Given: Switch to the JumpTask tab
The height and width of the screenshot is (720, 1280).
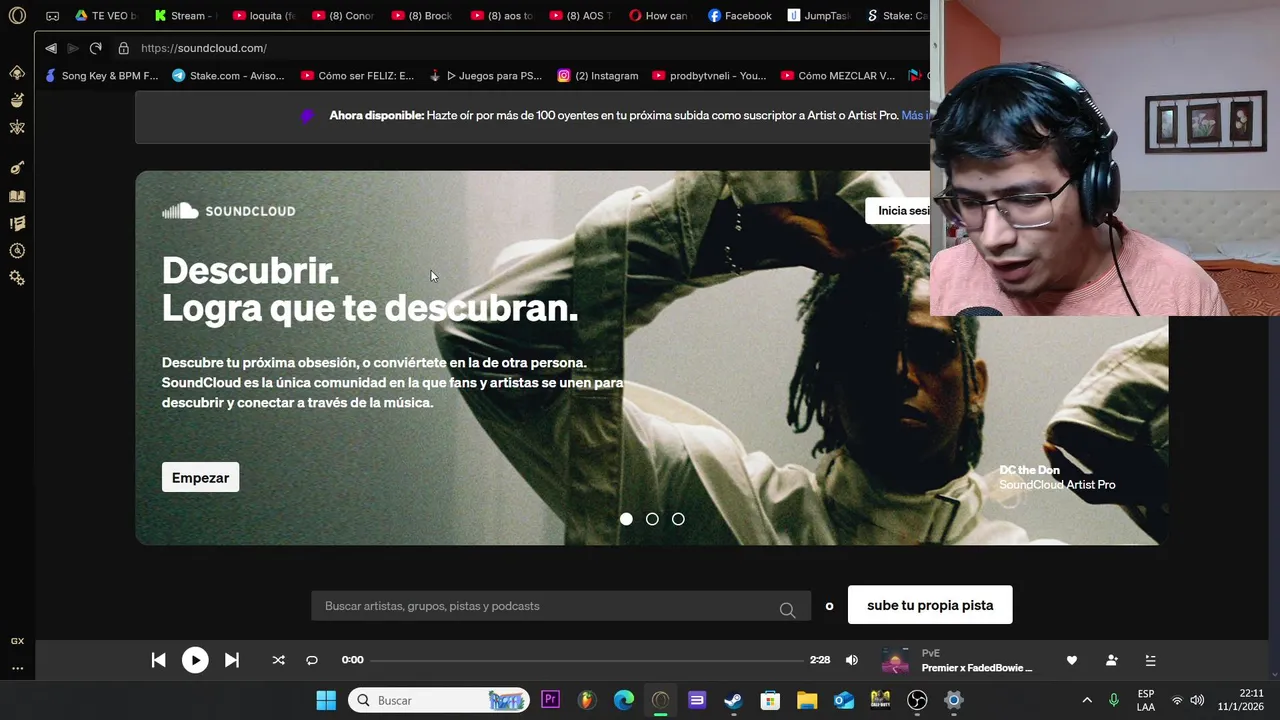Looking at the screenshot, I should point(818,16).
